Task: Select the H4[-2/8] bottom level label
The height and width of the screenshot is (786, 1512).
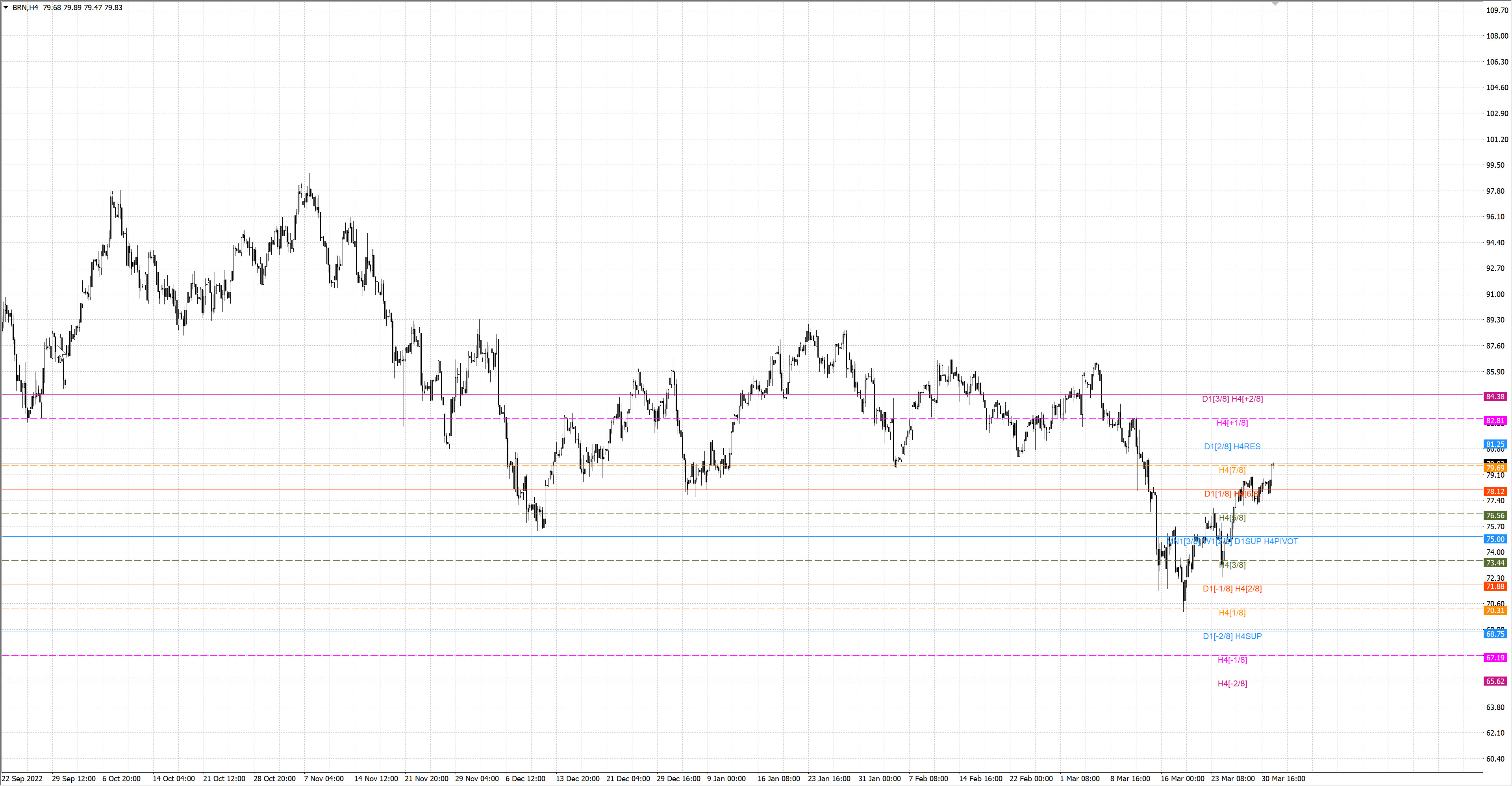Action: pos(1232,684)
